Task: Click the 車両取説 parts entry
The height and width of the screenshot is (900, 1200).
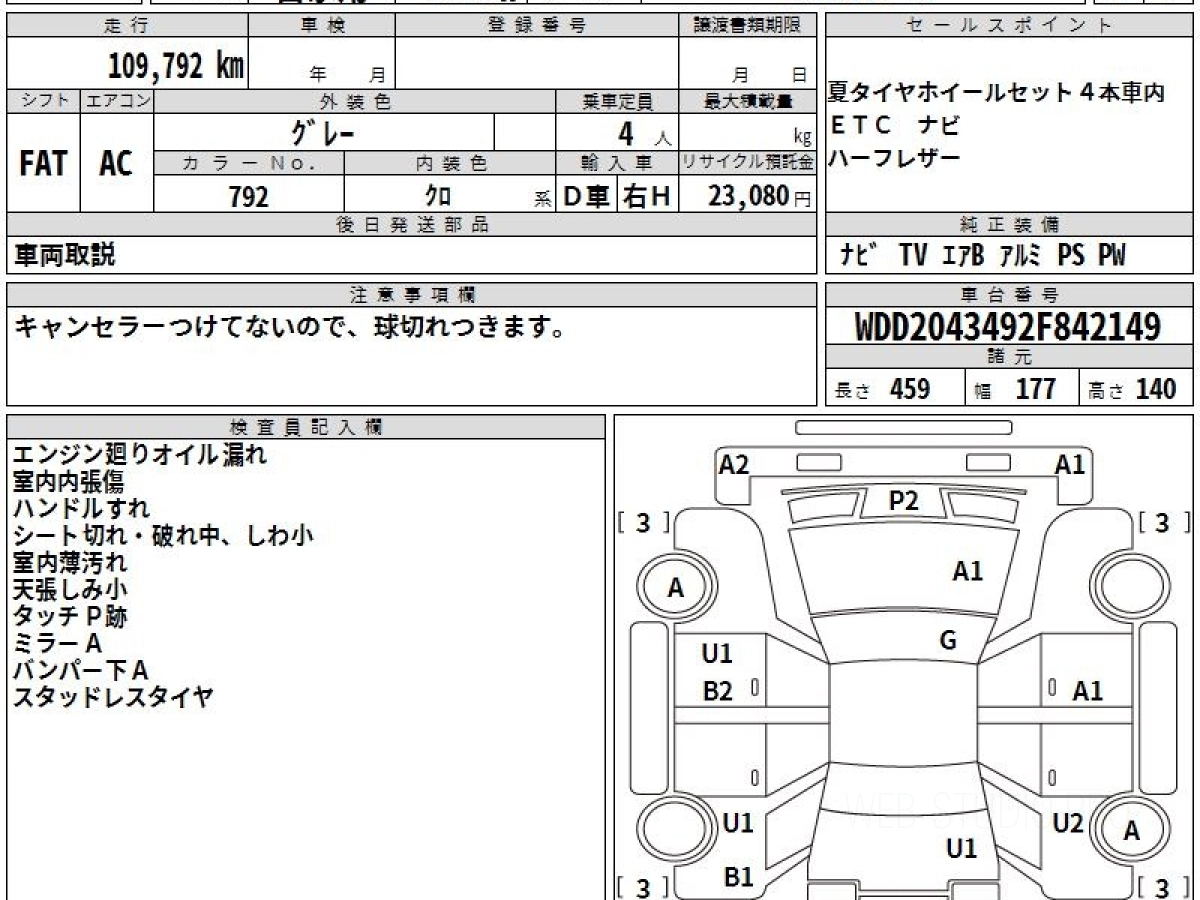Action: (x=64, y=256)
